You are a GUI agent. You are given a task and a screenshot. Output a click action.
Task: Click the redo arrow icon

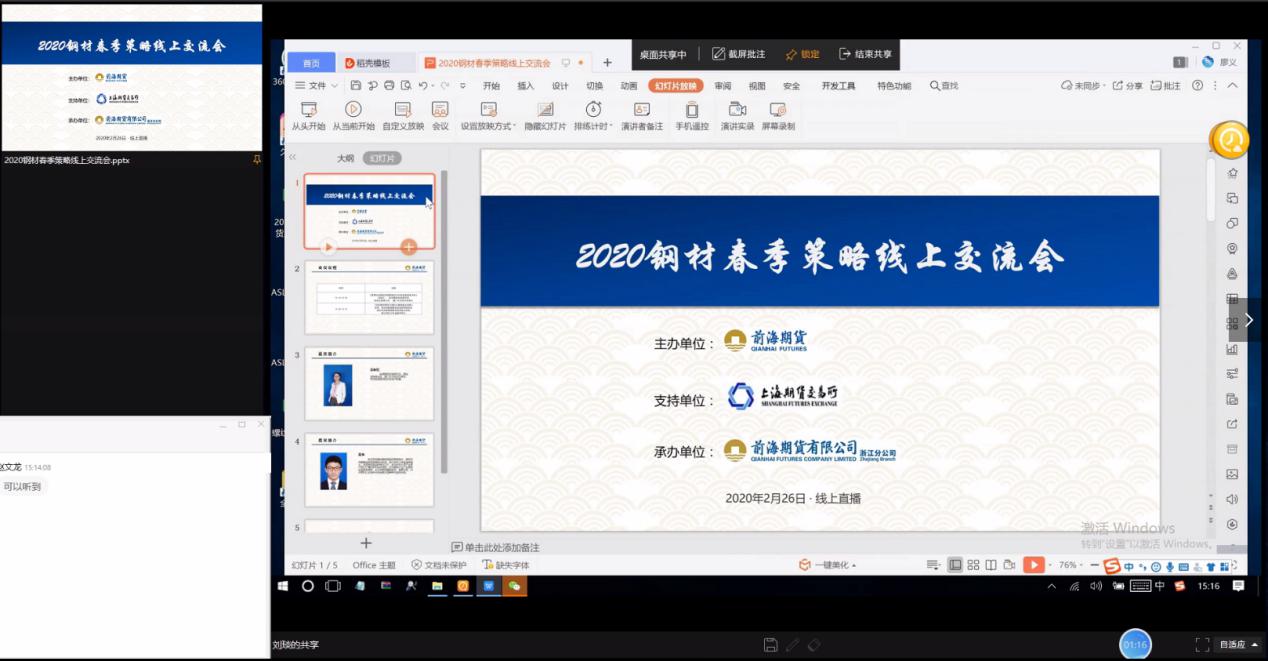click(x=446, y=86)
